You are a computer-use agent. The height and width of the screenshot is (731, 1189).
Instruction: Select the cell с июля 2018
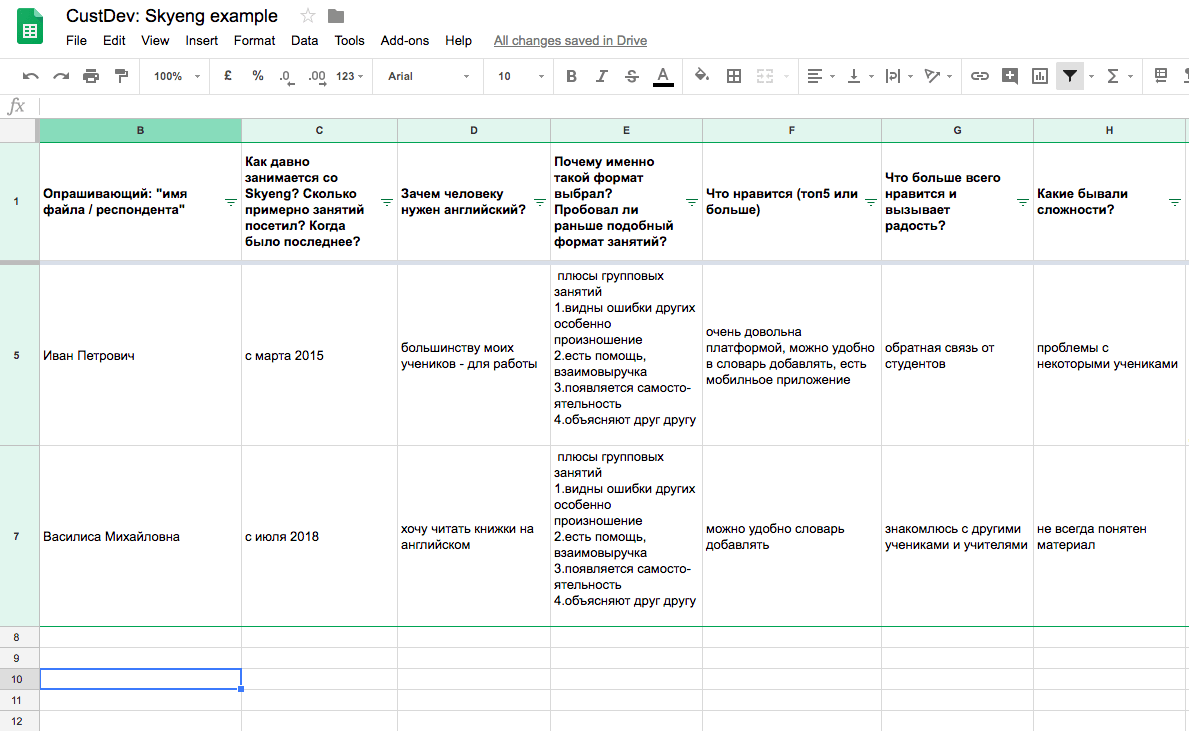click(x=319, y=536)
